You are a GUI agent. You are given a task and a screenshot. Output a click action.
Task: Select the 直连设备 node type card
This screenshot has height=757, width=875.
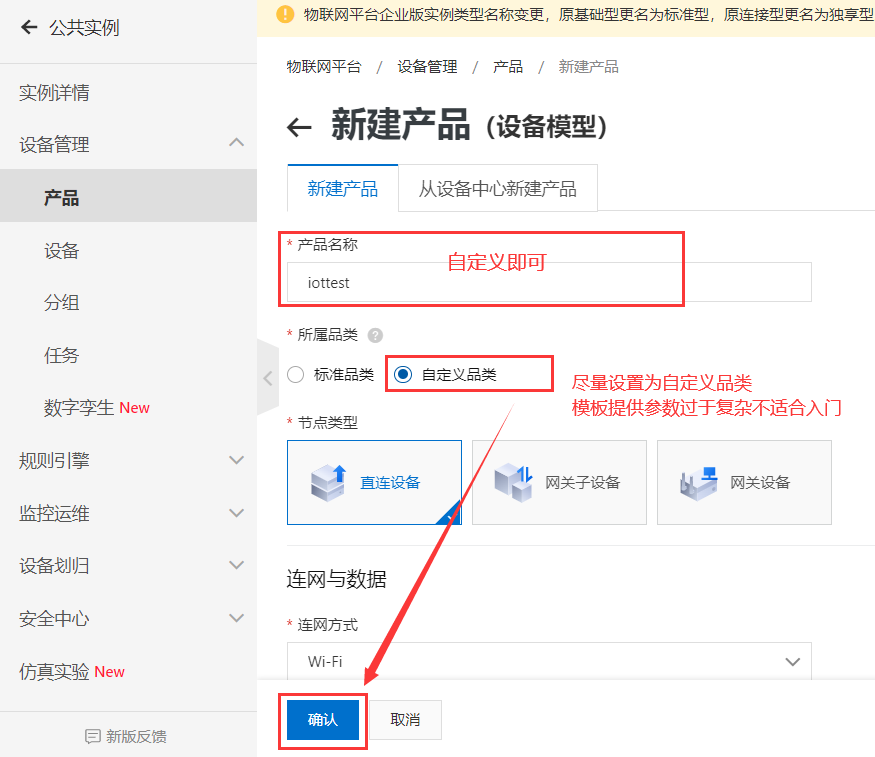[x=374, y=482]
